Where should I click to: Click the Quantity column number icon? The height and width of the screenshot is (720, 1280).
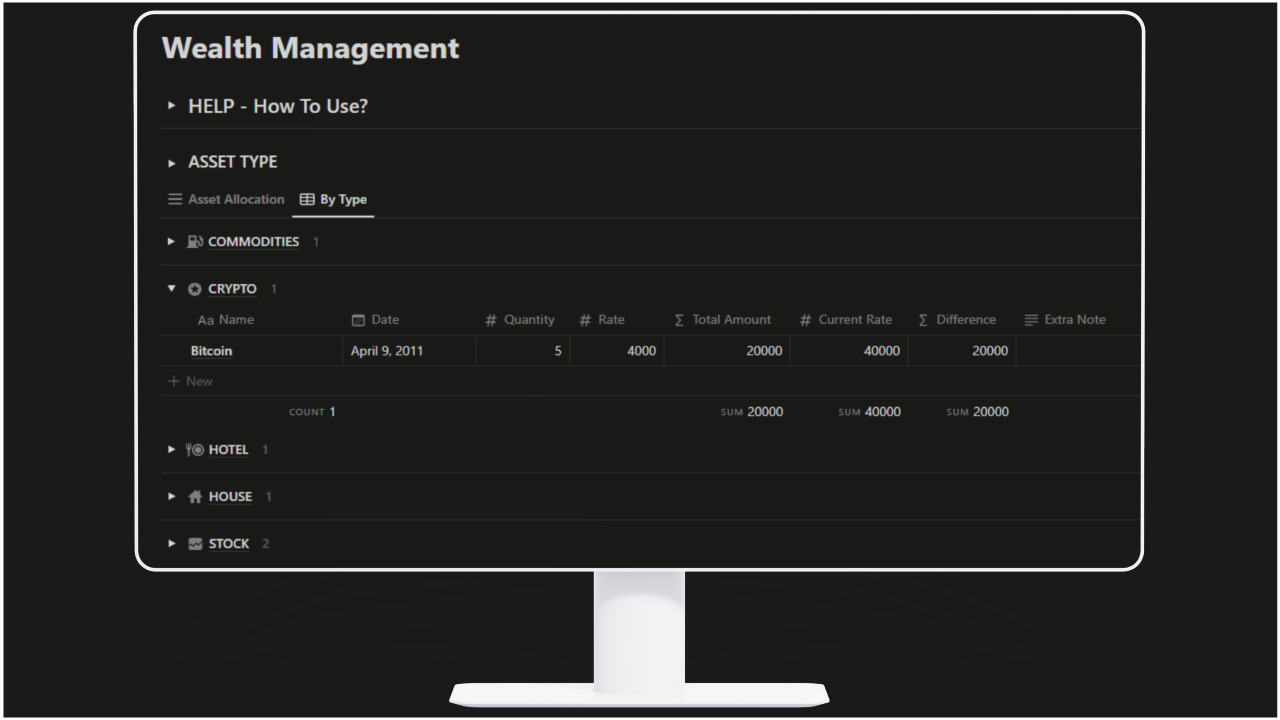coord(491,320)
